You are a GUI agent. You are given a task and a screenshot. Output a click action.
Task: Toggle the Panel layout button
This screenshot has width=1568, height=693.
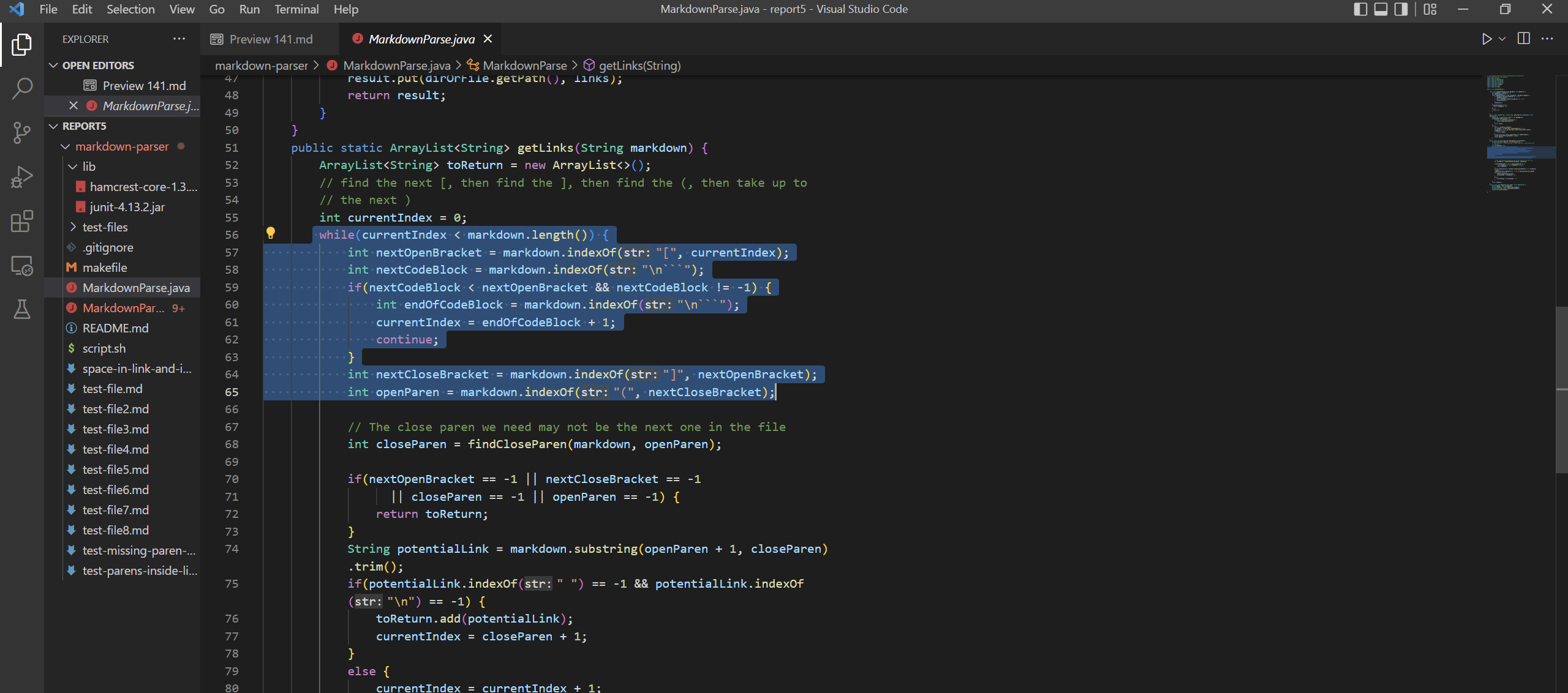(1381, 9)
